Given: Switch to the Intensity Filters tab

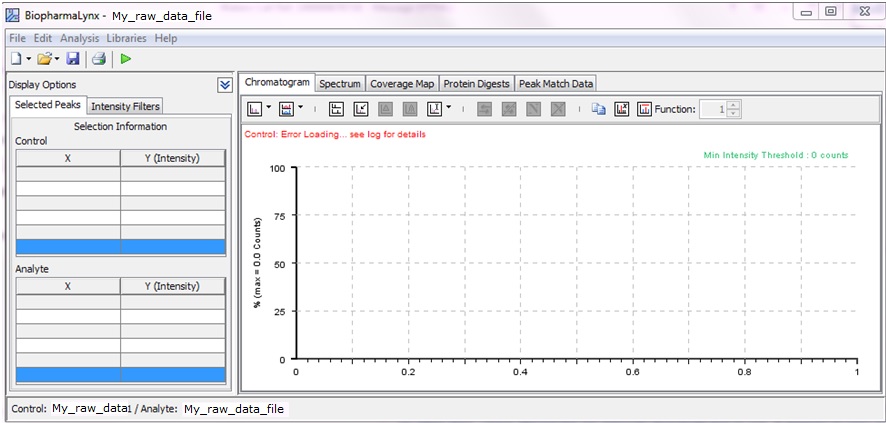Looking at the screenshot, I should tap(125, 106).
